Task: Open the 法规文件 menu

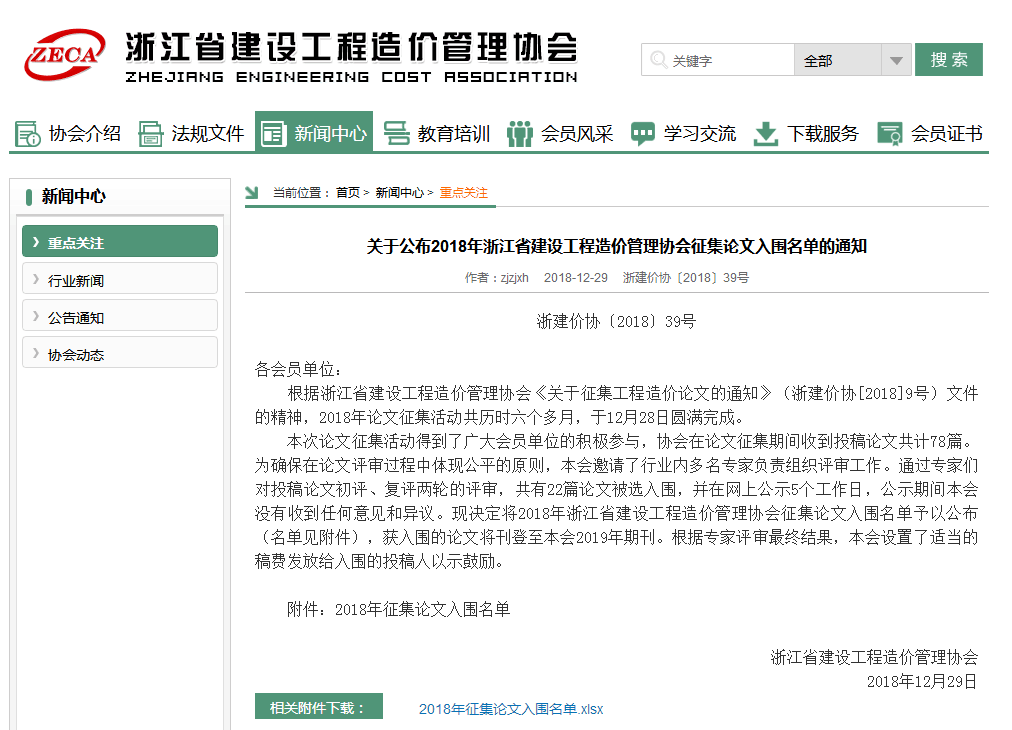Action: [191, 134]
